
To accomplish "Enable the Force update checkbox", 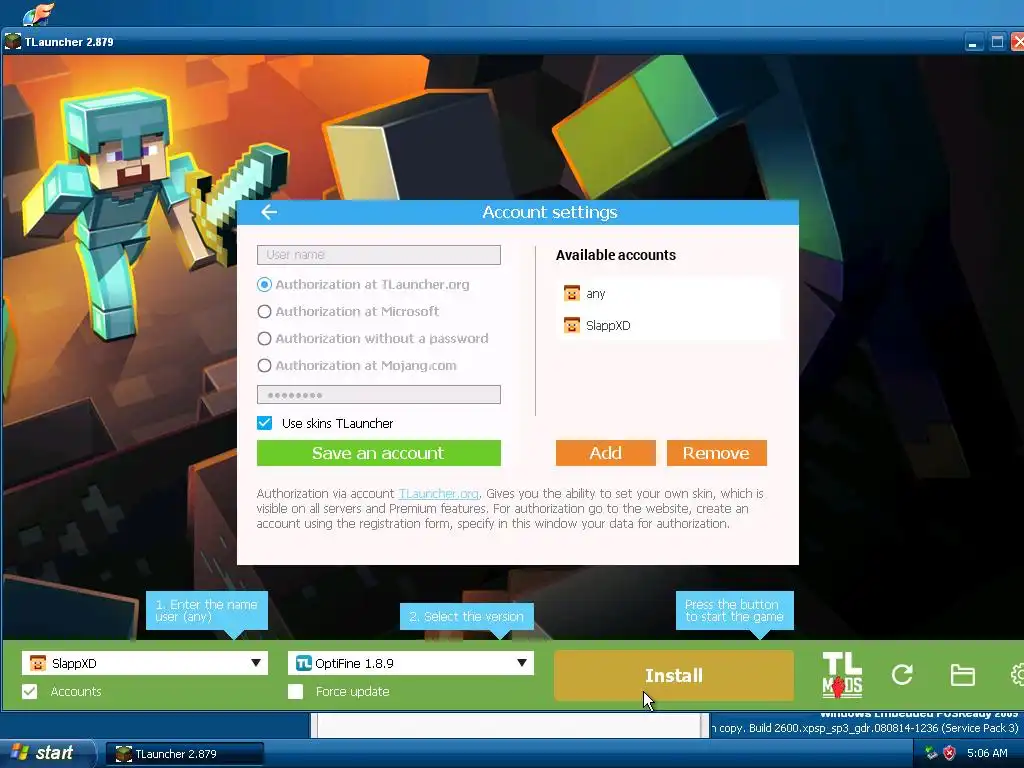I will 295,692.
